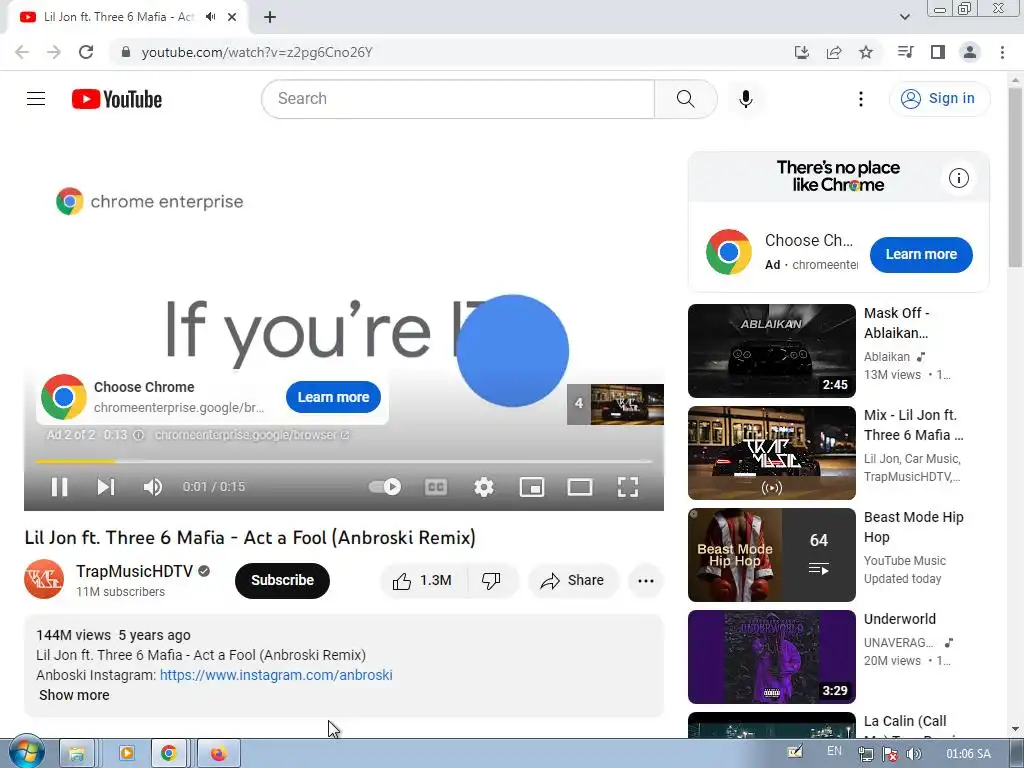
Task: Open Beast Mode Hip Hop playlist thumbnail
Action: coord(771,554)
